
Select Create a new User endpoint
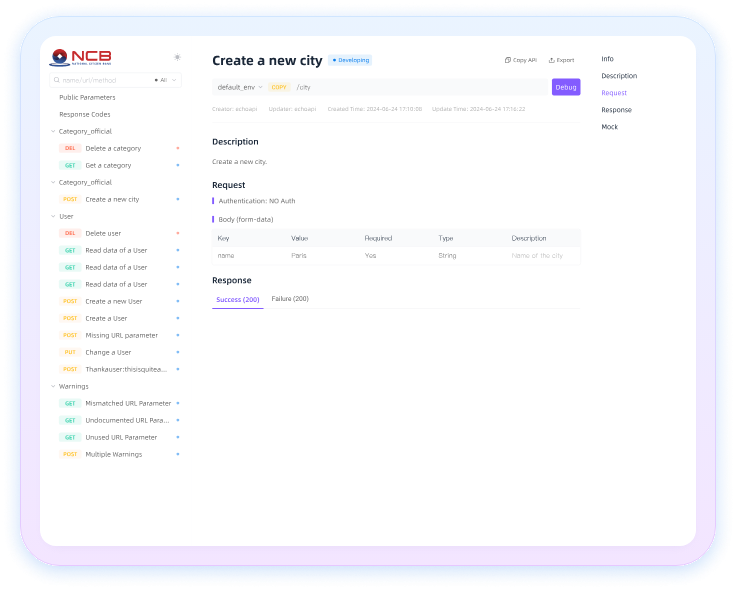tap(114, 301)
